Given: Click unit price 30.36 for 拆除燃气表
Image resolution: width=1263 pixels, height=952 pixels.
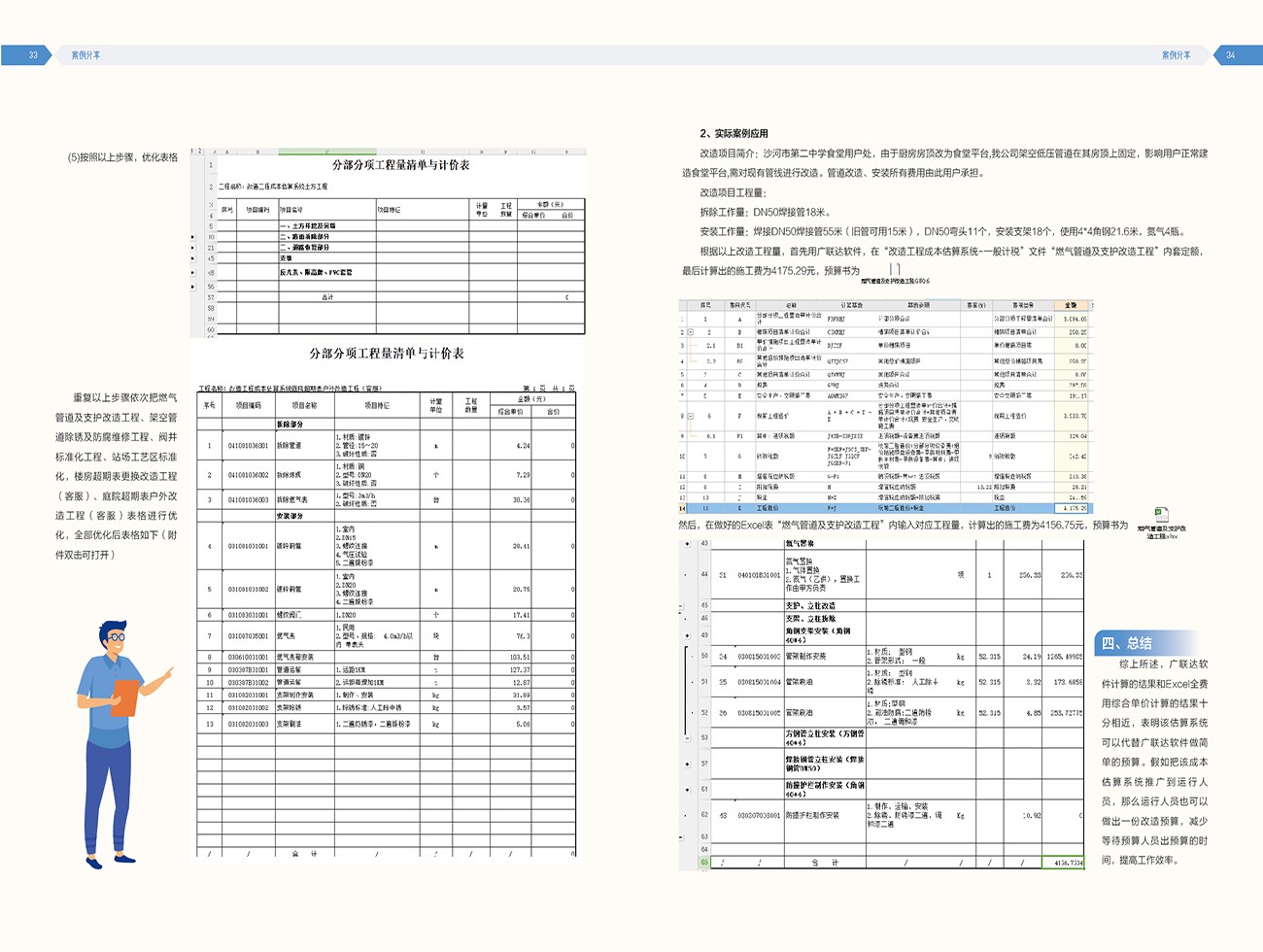Looking at the screenshot, I should tap(521, 499).
